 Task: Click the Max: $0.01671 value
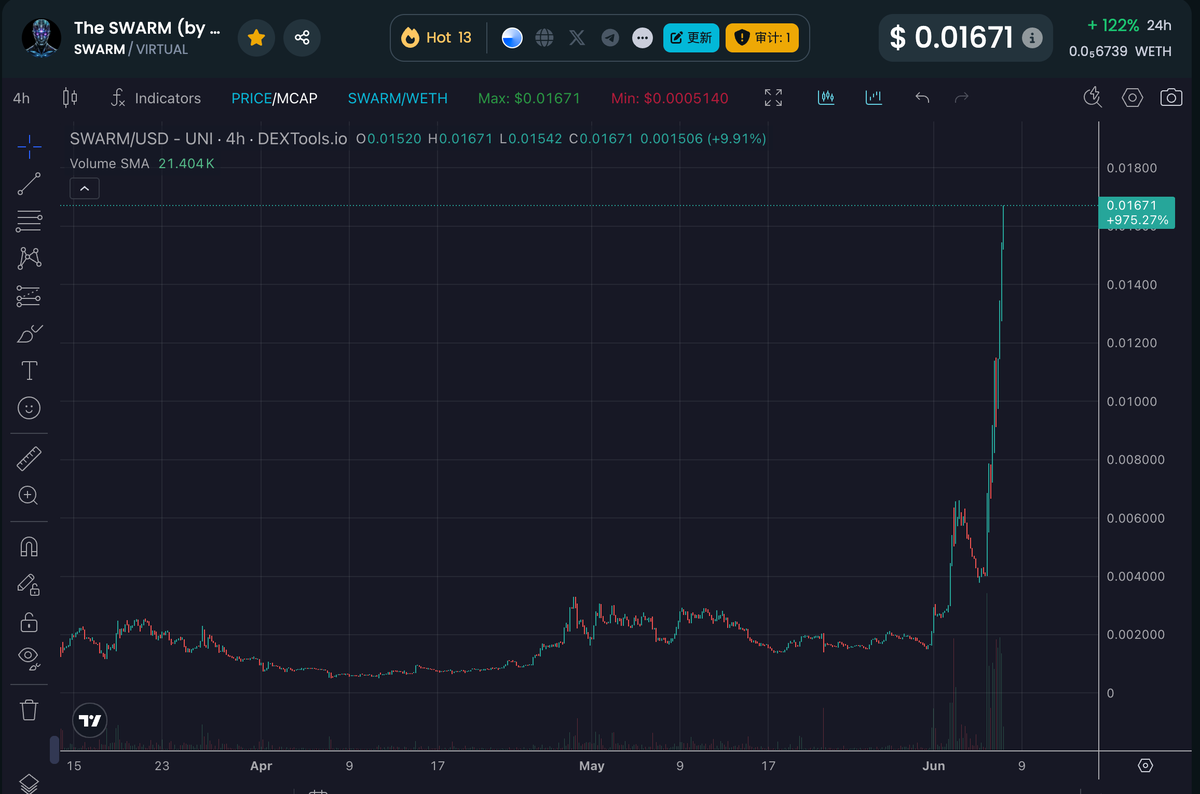529,98
